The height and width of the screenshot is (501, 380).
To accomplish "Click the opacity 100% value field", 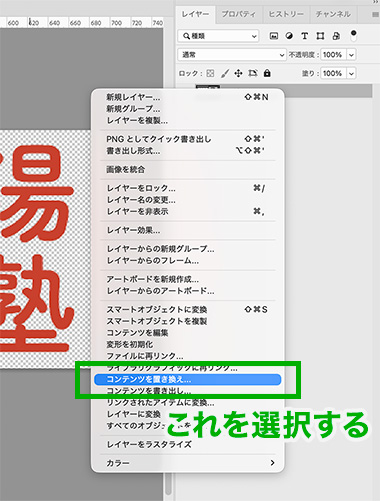I will pos(333,55).
